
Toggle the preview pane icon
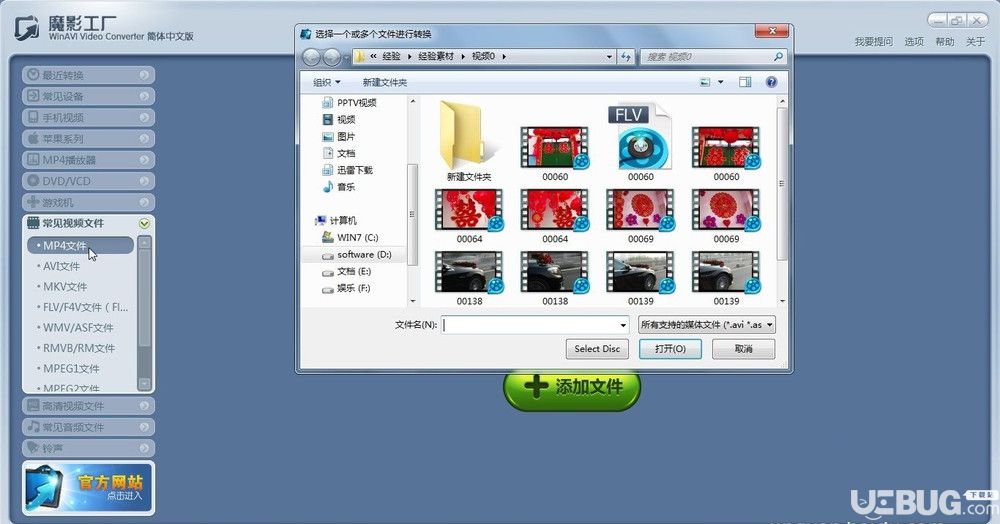coord(745,82)
